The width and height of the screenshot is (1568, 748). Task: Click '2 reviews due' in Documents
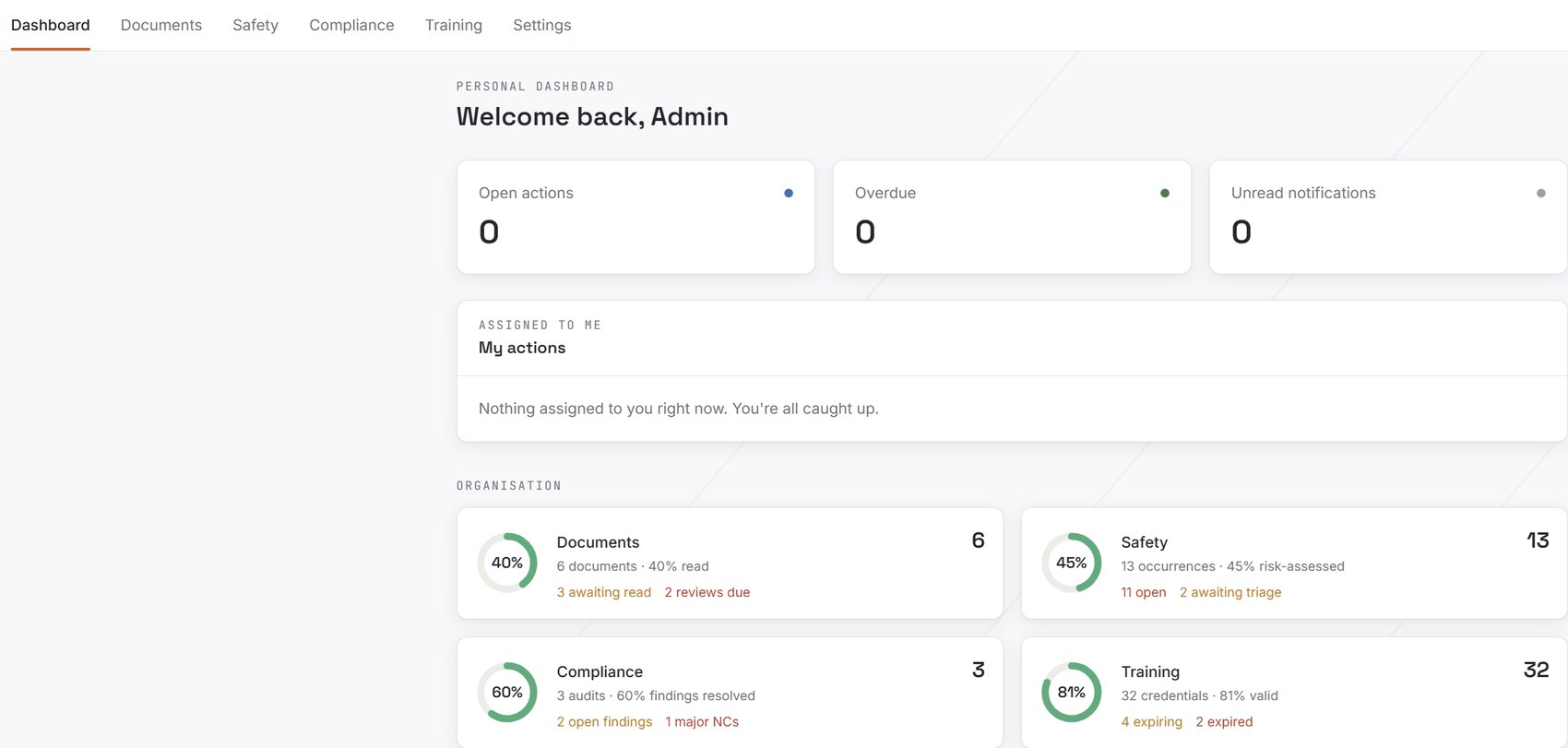(707, 592)
